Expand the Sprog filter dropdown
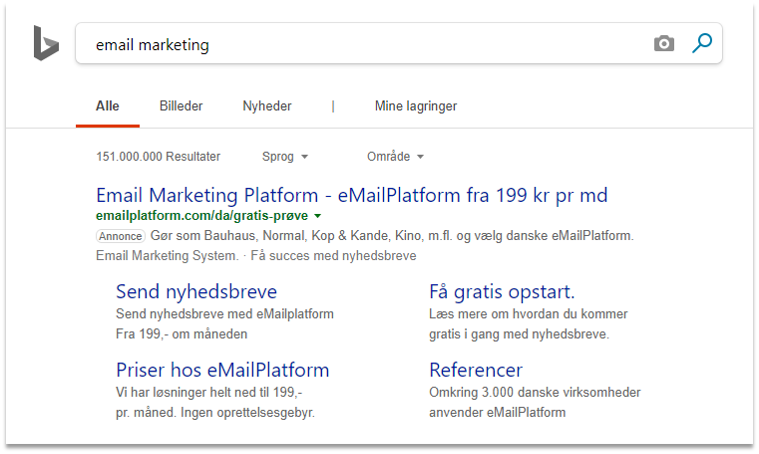The image size is (759, 454). coord(285,156)
